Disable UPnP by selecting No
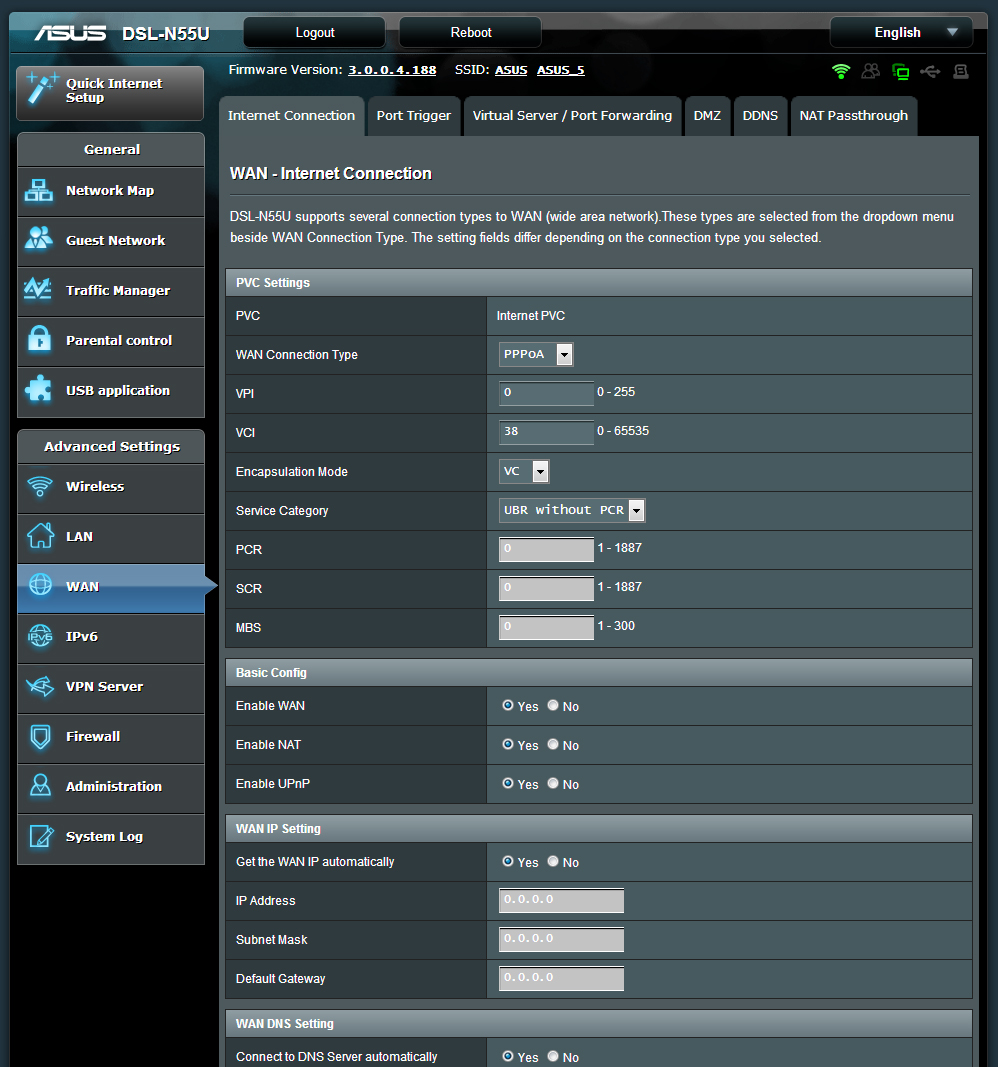 click(x=553, y=783)
